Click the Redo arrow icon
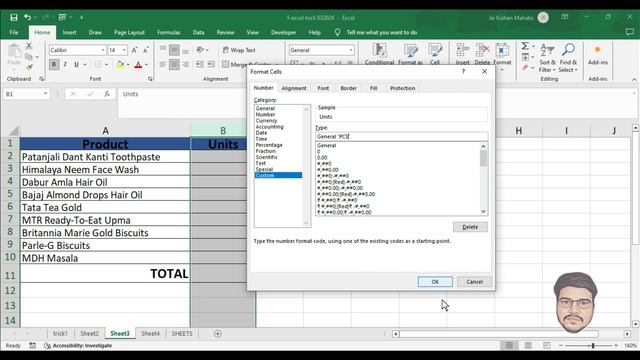 [45, 18]
